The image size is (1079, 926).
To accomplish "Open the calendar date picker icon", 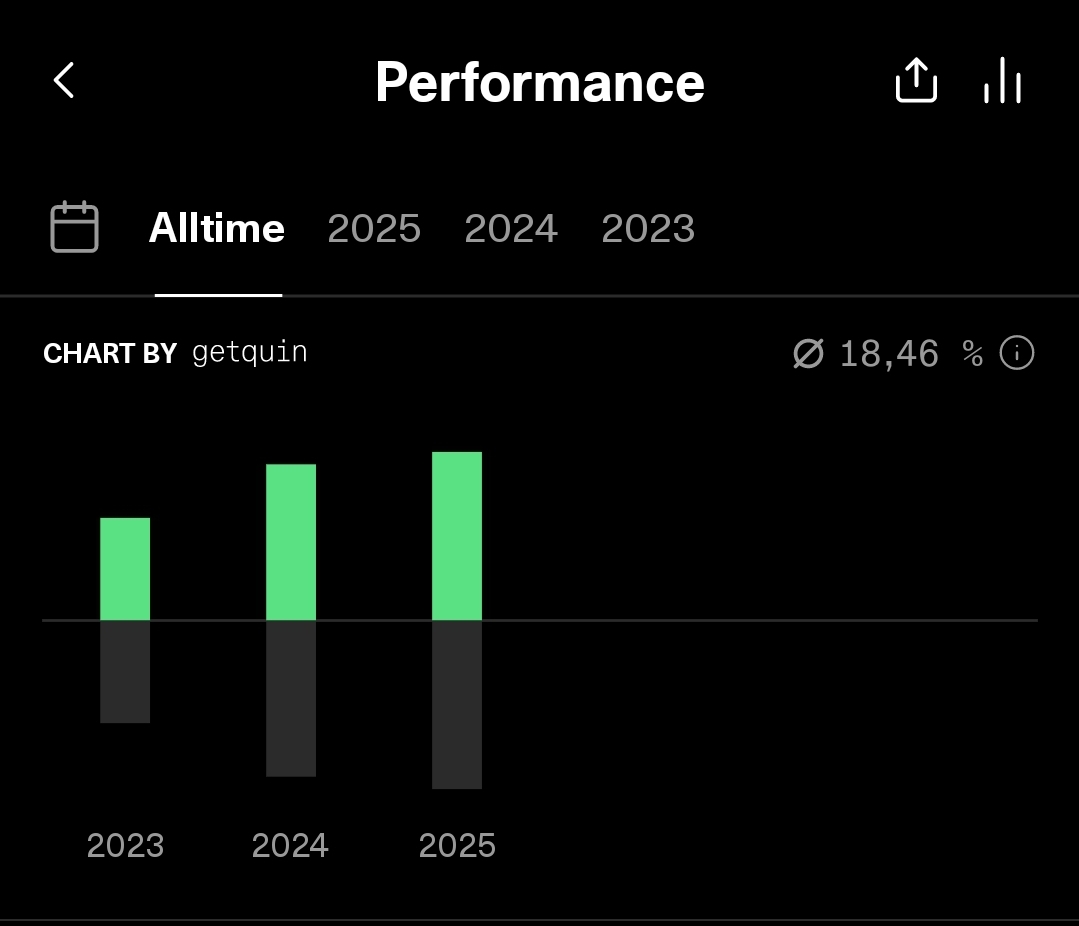I will pyautogui.click(x=74, y=228).
